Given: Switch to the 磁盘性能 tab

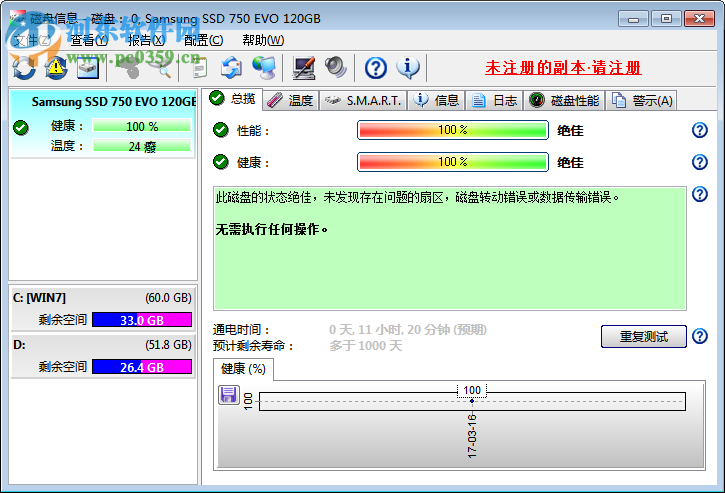Looking at the screenshot, I should coord(564,100).
